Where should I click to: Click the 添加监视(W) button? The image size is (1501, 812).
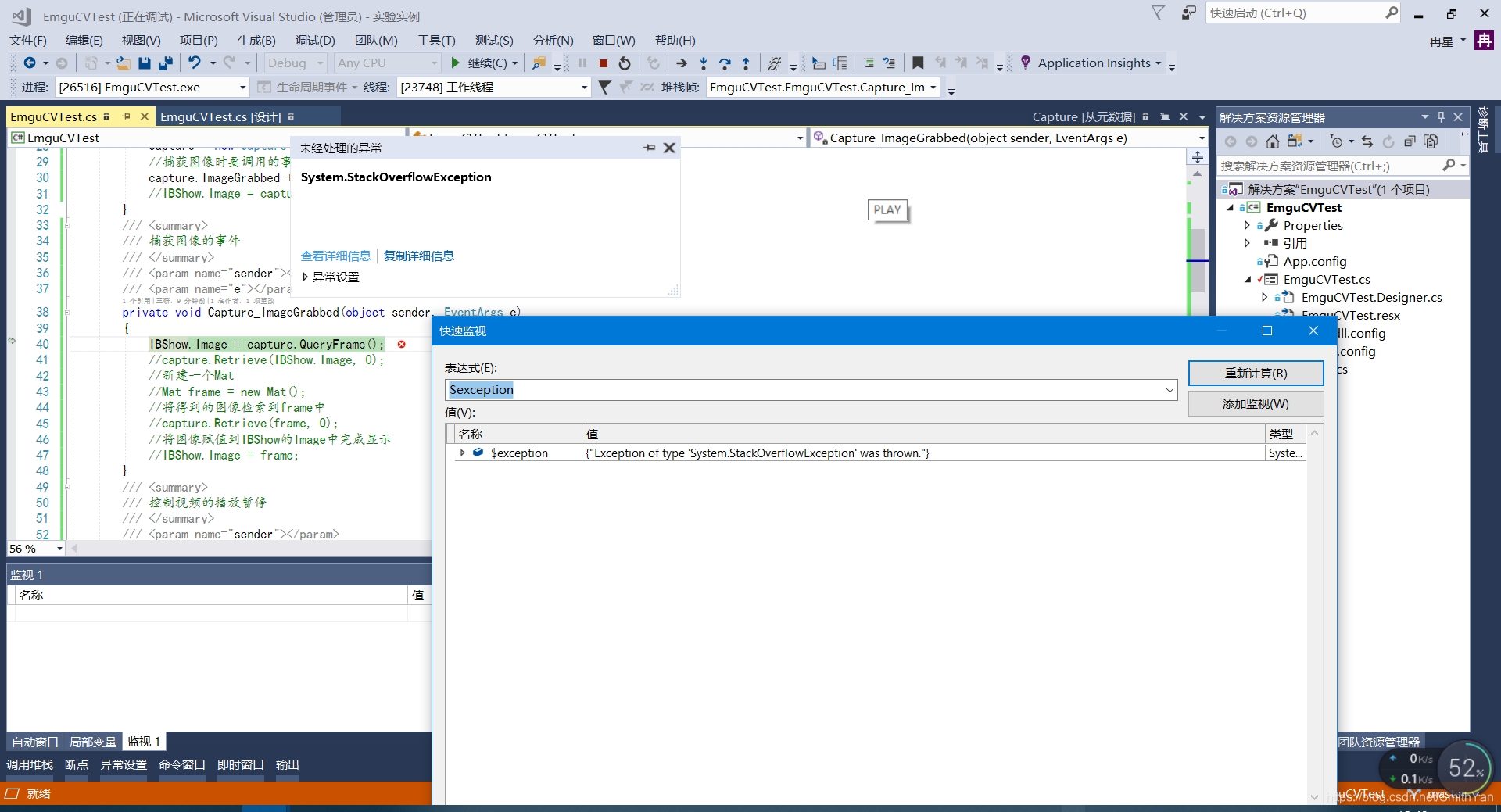tap(1256, 404)
